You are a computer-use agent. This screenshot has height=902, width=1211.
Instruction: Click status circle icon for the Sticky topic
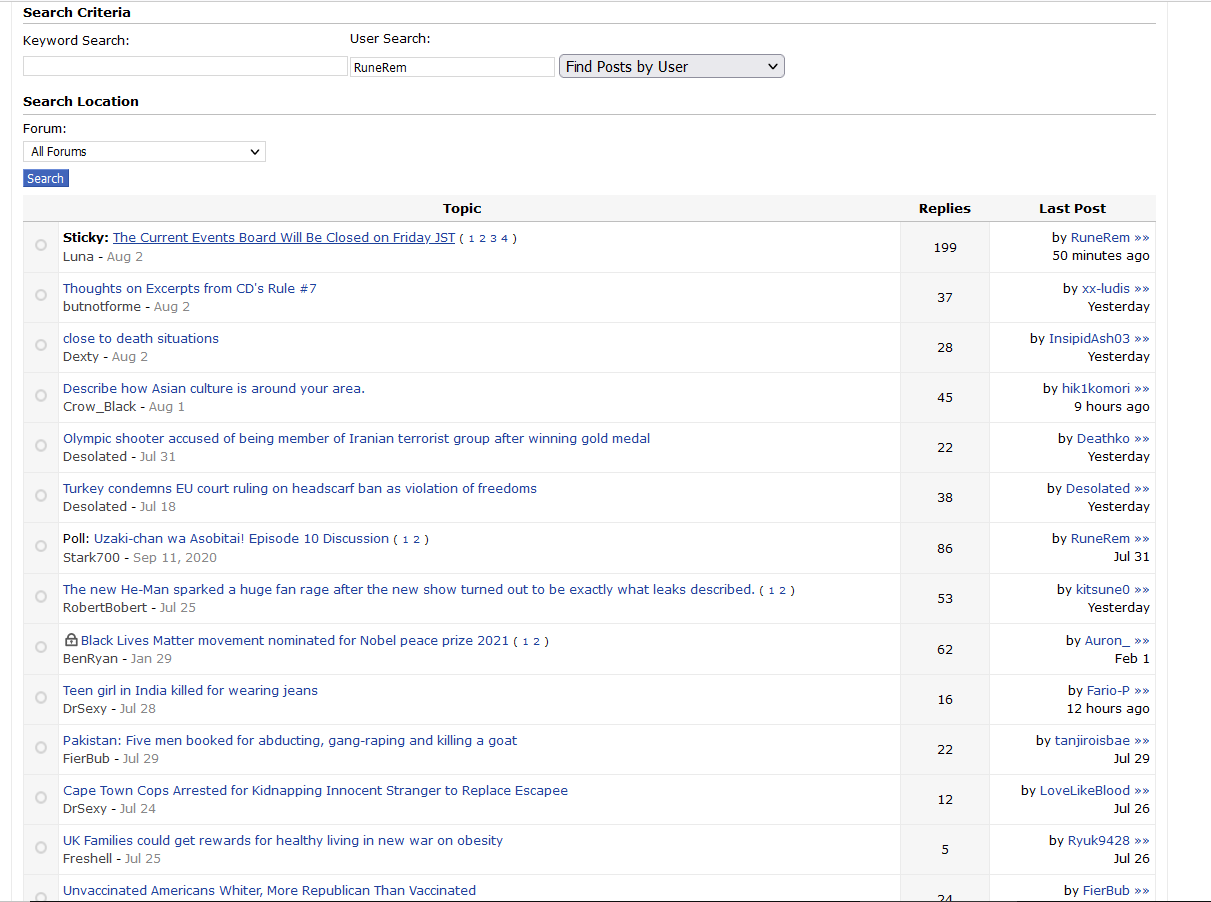pyautogui.click(x=41, y=245)
